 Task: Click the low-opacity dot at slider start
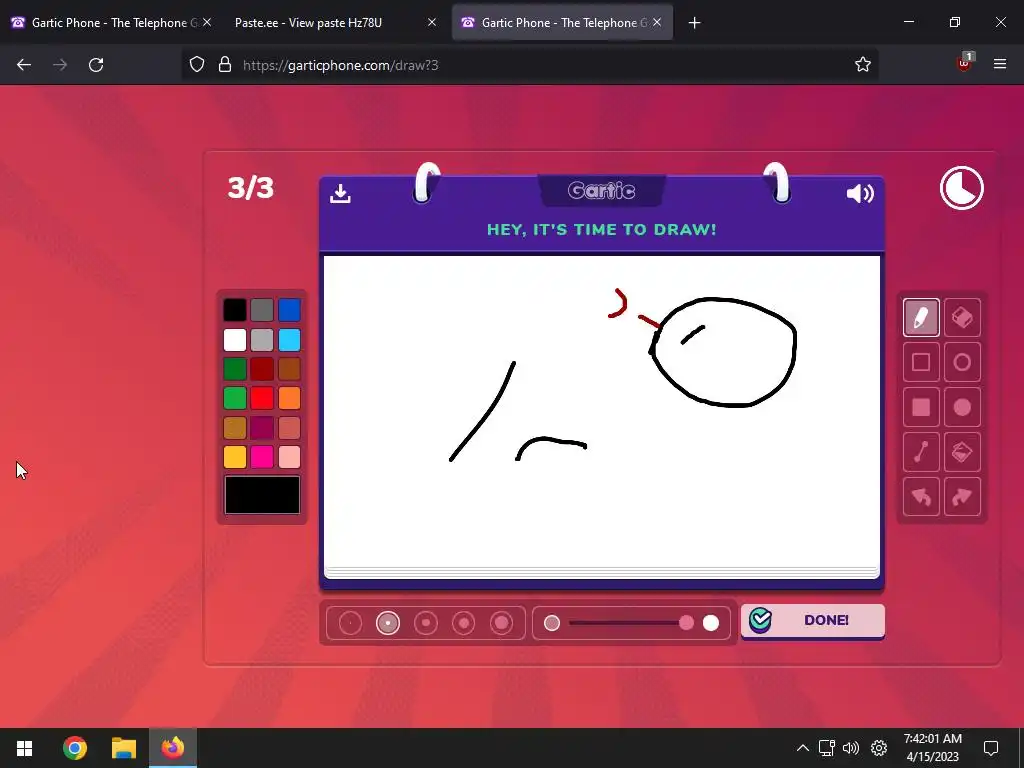tap(552, 623)
